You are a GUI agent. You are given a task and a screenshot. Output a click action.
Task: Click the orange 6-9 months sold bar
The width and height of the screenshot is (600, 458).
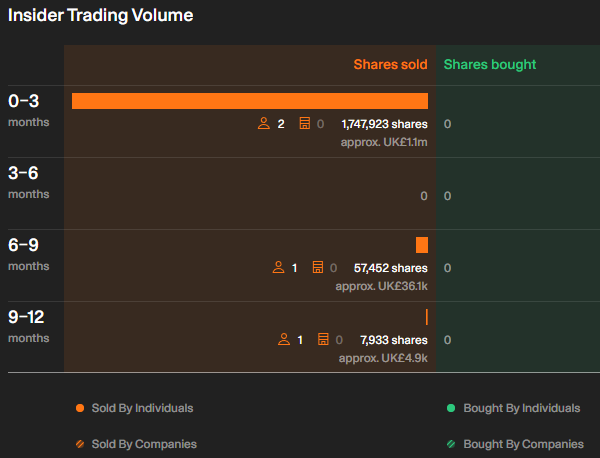point(422,245)
